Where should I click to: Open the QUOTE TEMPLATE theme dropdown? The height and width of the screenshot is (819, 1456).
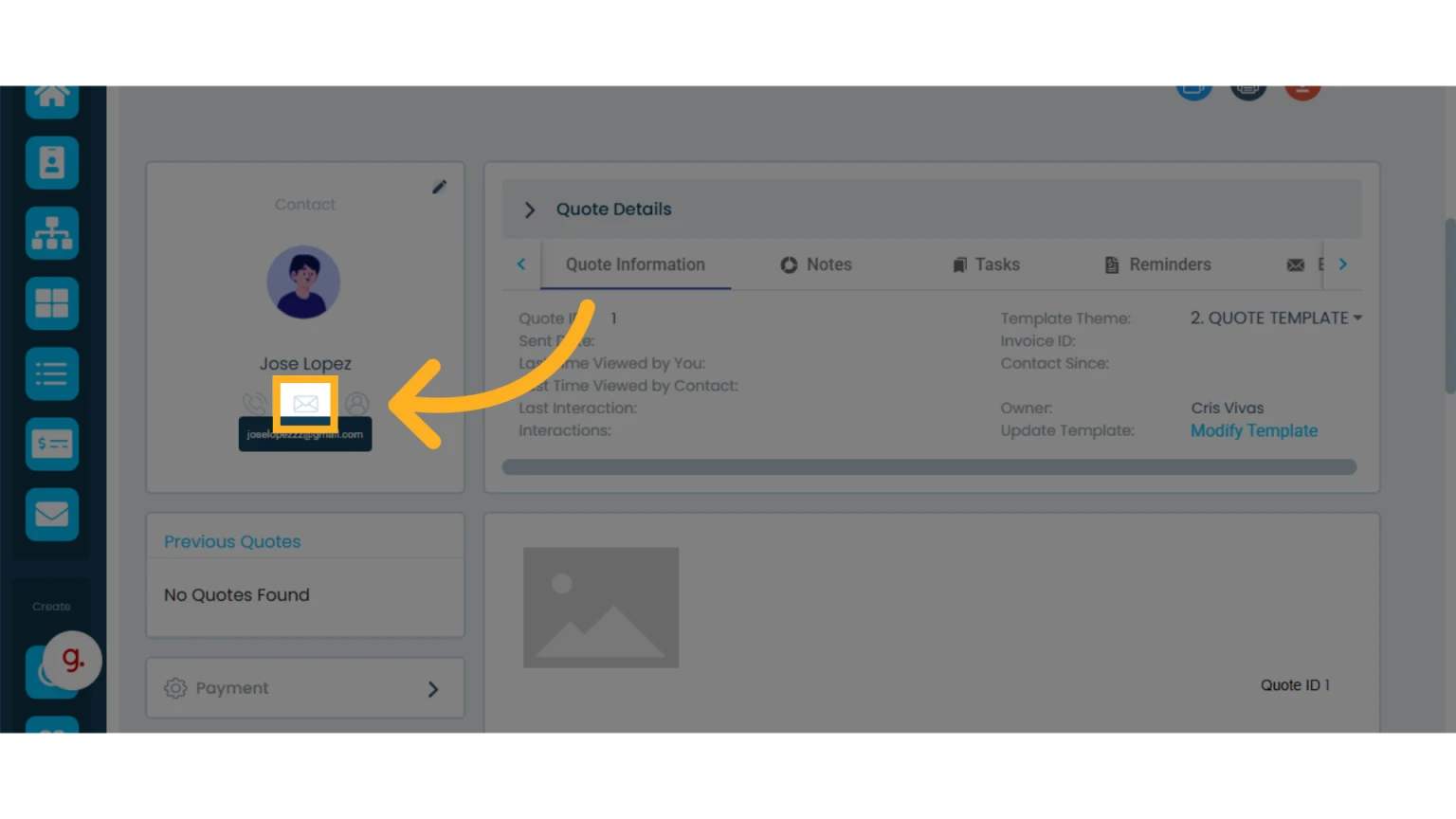click(x=1276, y=318)
